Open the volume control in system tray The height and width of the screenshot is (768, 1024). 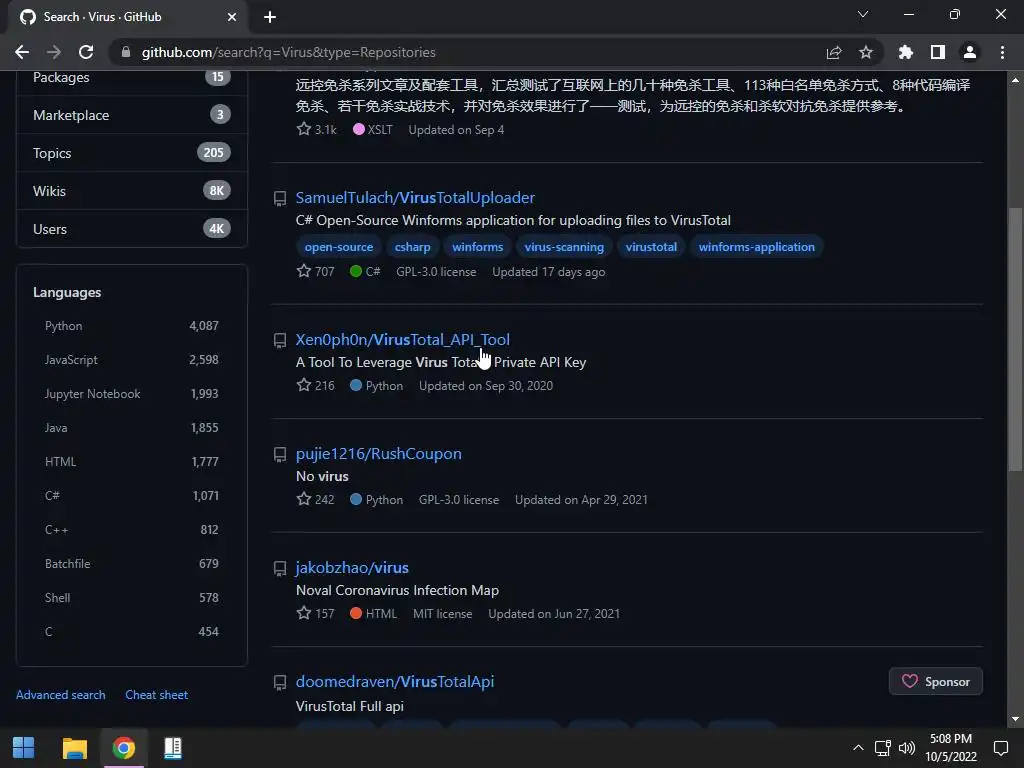coord(906,748)
